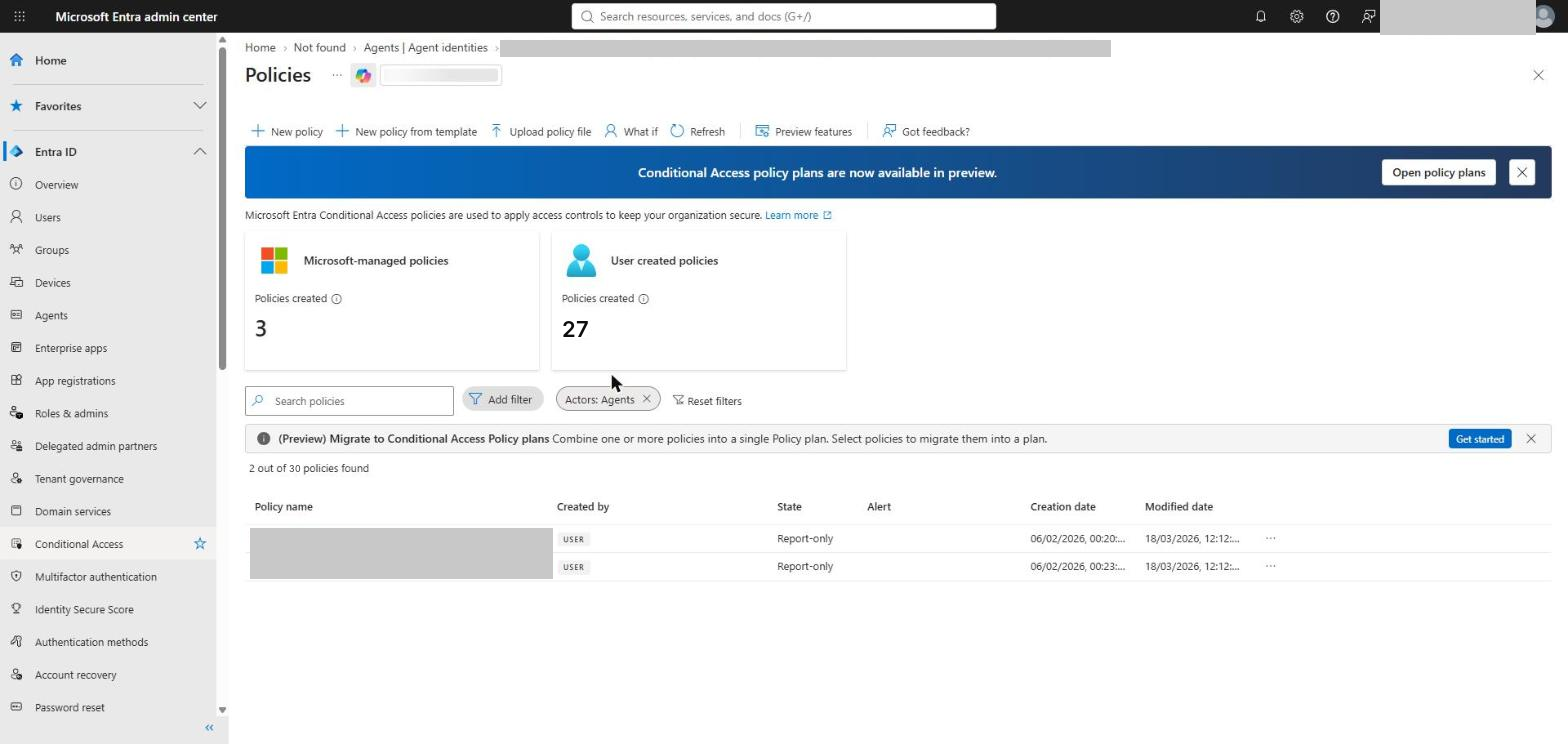Open the feedback icon in top bar
The height and width of the screenshot is (744, 1568).
(x=1368, y=17)
